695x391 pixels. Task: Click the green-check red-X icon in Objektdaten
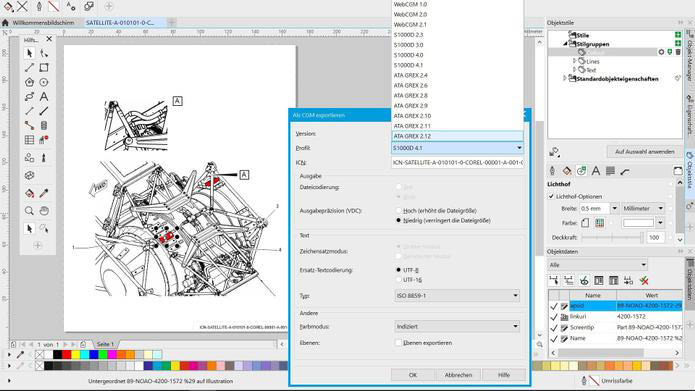pos(644,280)
